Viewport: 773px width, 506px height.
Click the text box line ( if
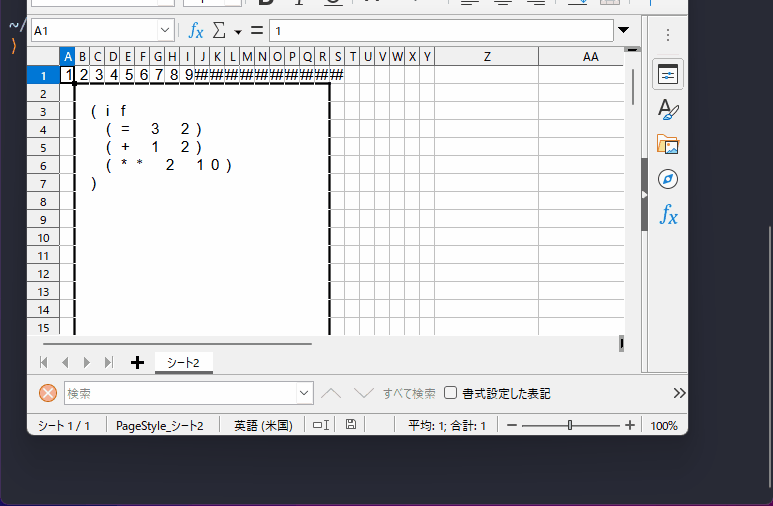click(109, 111)
